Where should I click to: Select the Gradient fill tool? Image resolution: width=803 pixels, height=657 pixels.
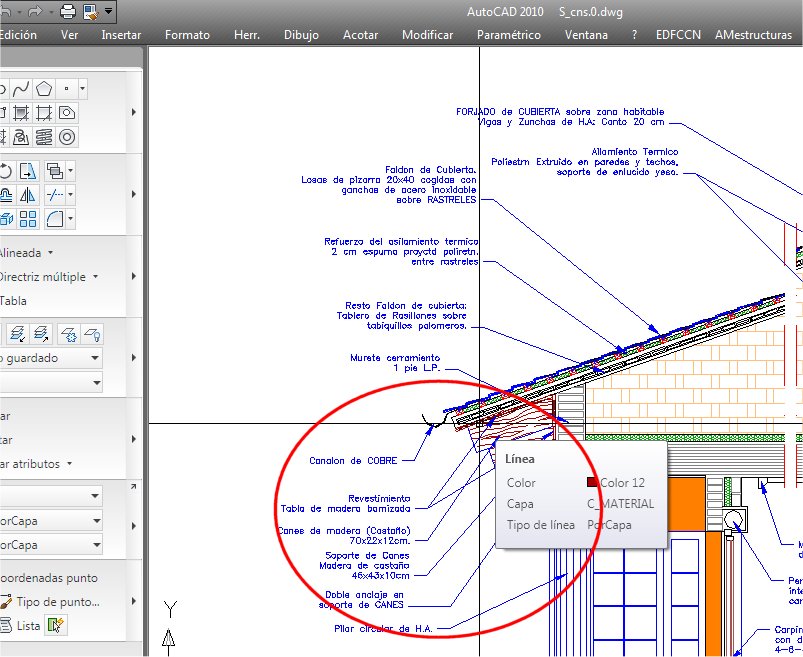[44, 113]
